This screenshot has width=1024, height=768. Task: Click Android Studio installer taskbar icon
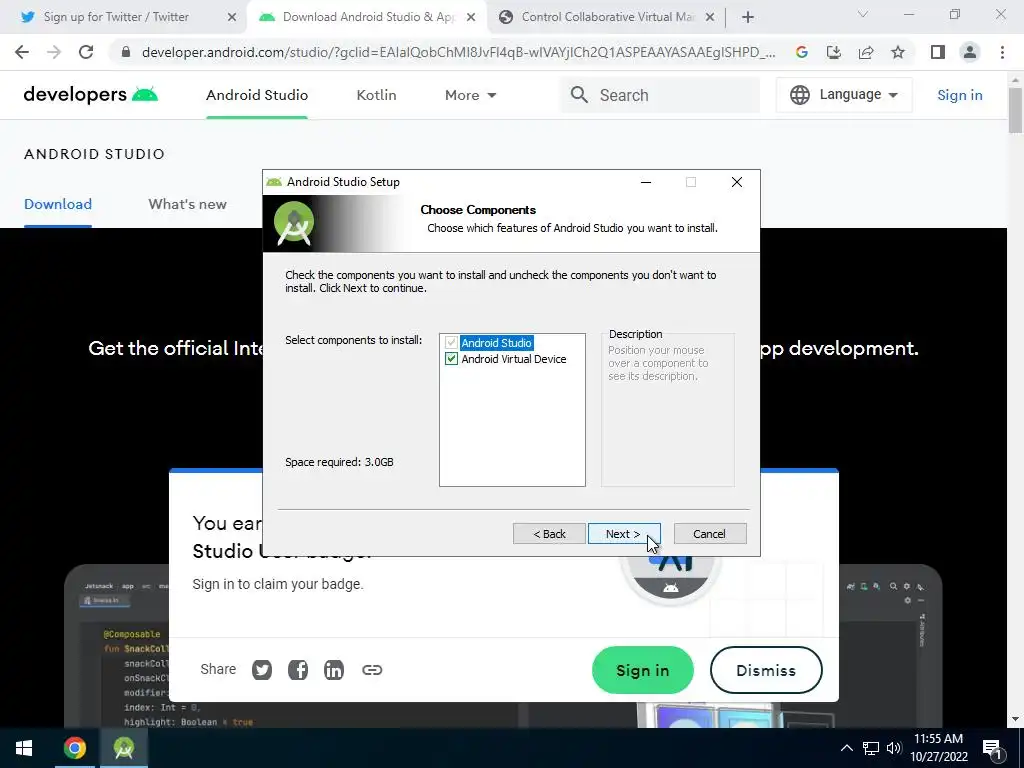[123, 748]
